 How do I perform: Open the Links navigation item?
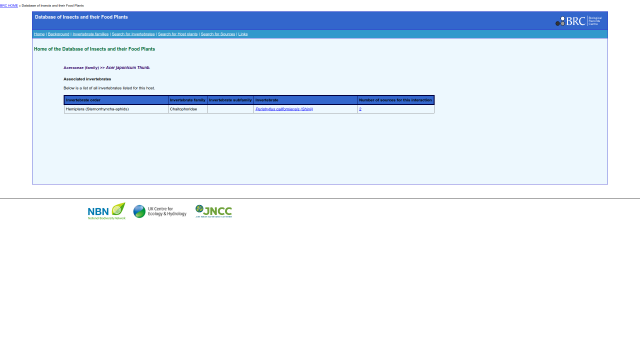pyautogui.click(x=243, y=34)
